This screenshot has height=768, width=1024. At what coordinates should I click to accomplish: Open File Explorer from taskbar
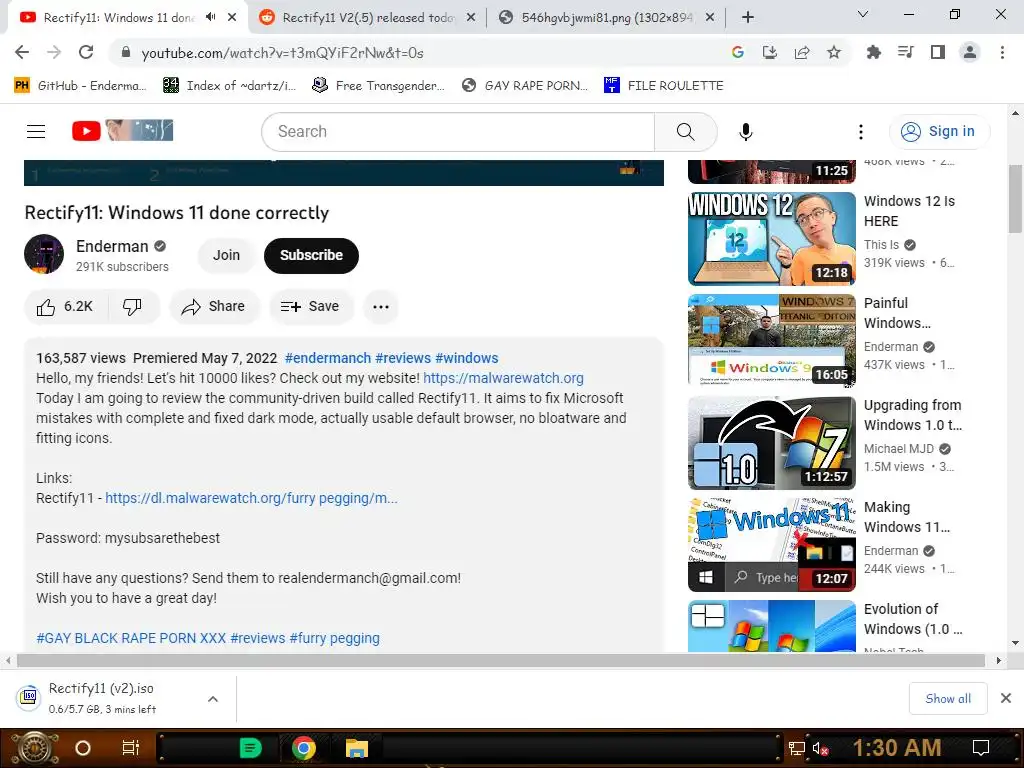357,748
